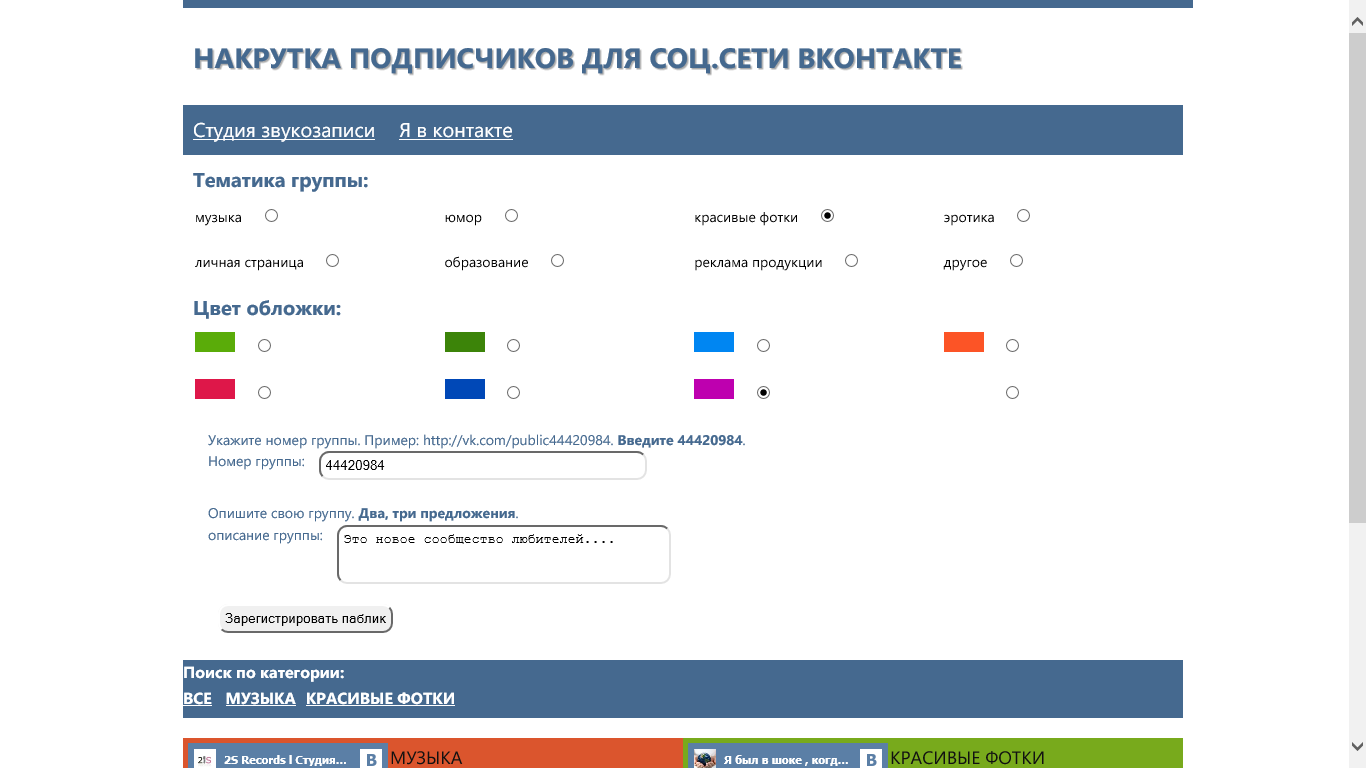Click the 'Тематика группы:' heading
1366x768 pixels.
pyautogui.click(x=281, y=181)
